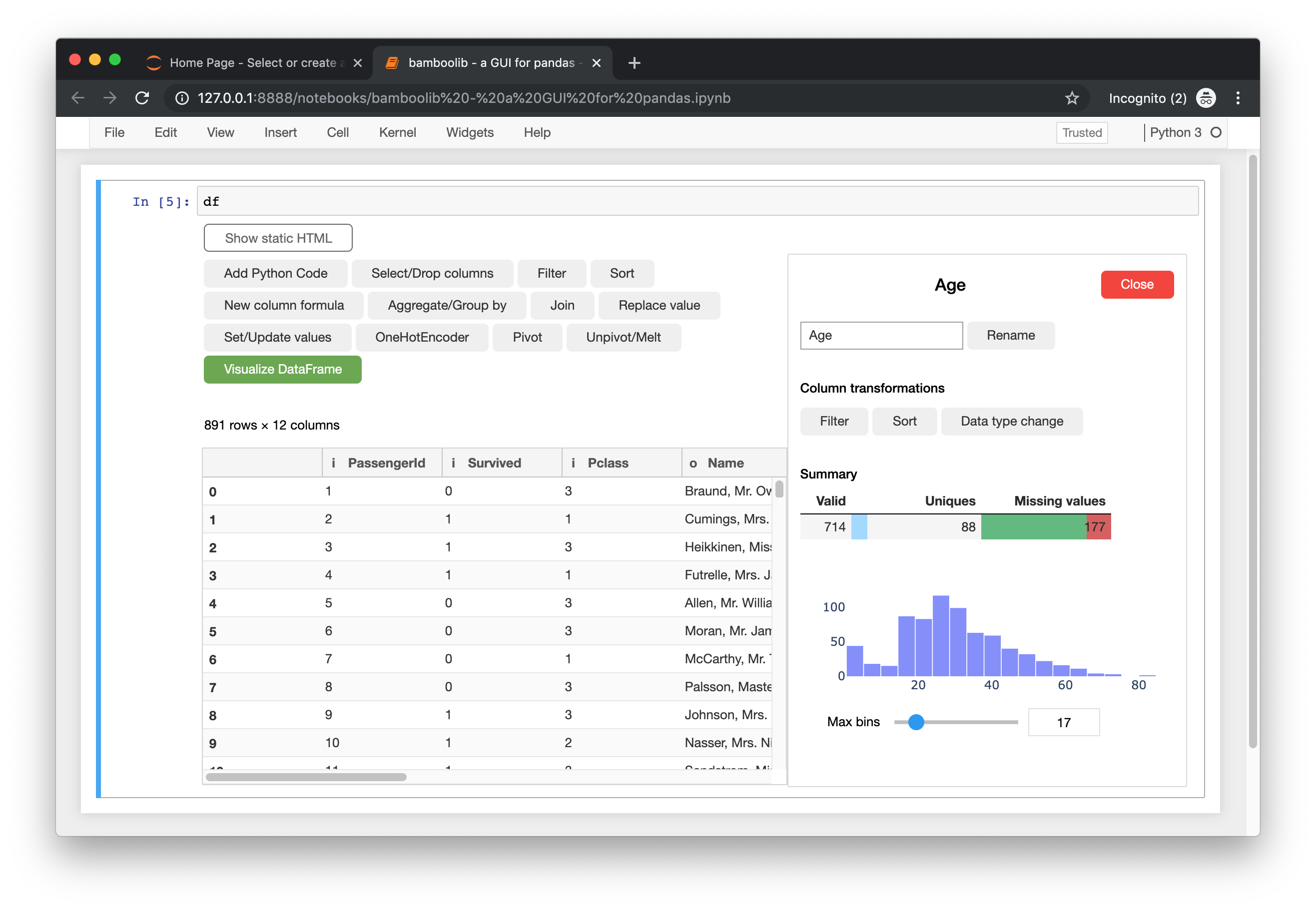Click the Aggregate/Group by icon
Screen dimensions: 1316x910
click(447, 304)
